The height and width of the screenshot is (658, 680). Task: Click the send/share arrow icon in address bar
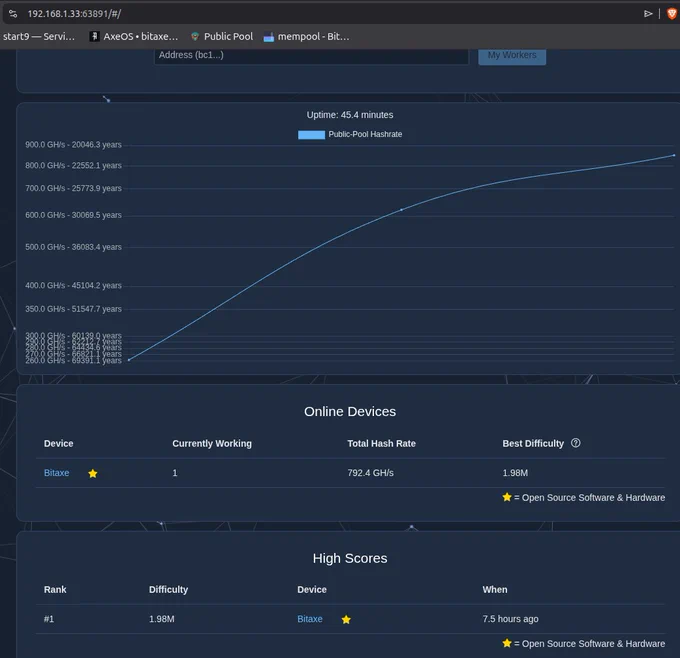(x=648, y=14)
